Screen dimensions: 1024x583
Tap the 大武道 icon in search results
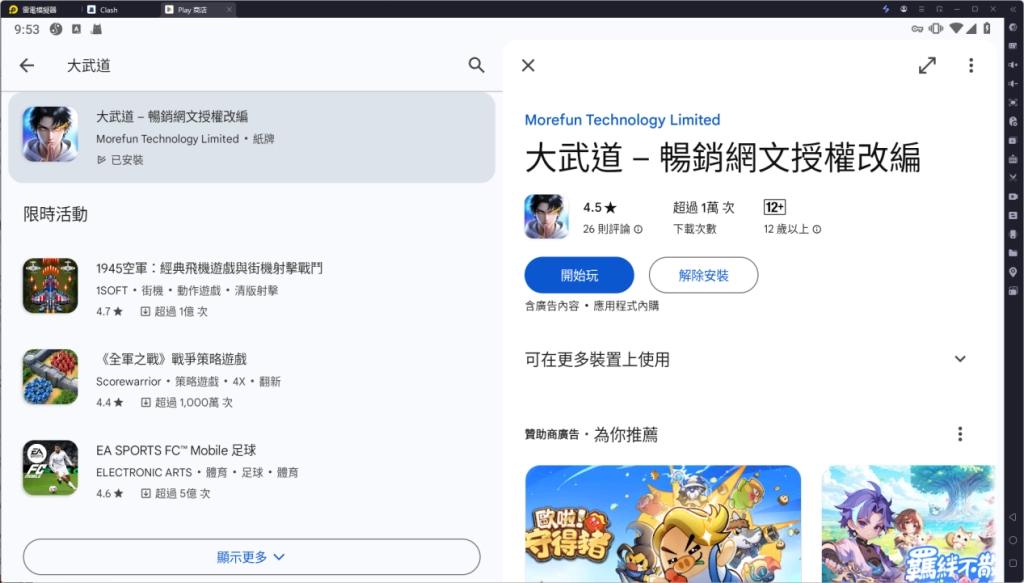coord(50,134)
